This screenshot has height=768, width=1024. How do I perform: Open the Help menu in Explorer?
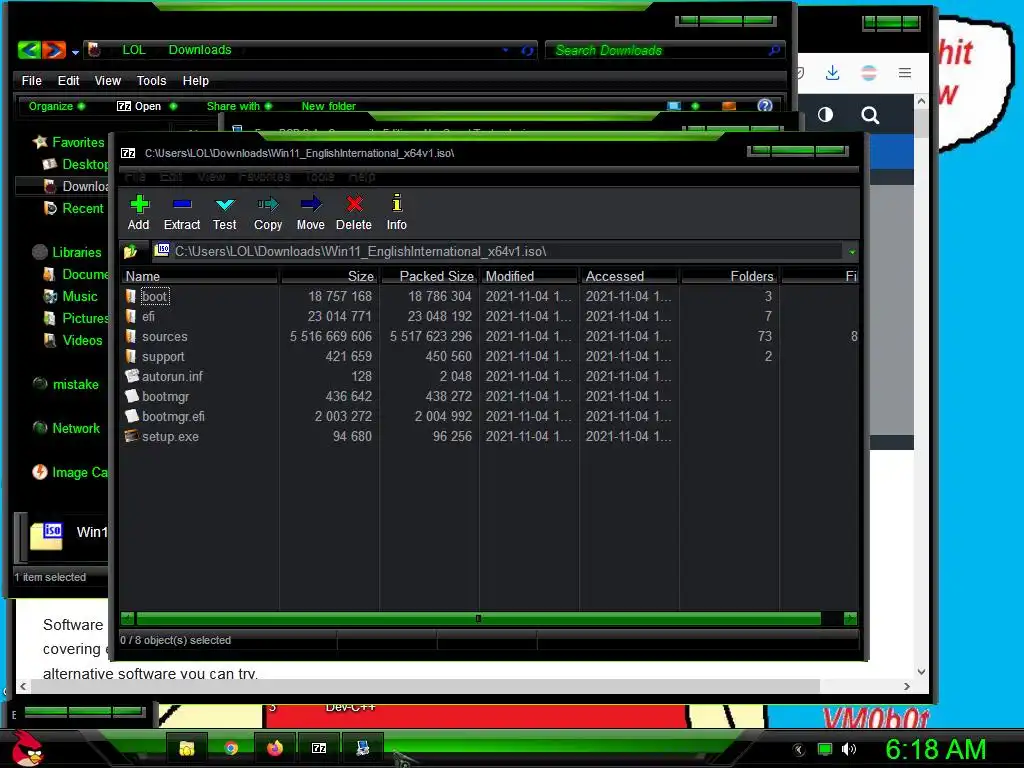coord(196,81)
